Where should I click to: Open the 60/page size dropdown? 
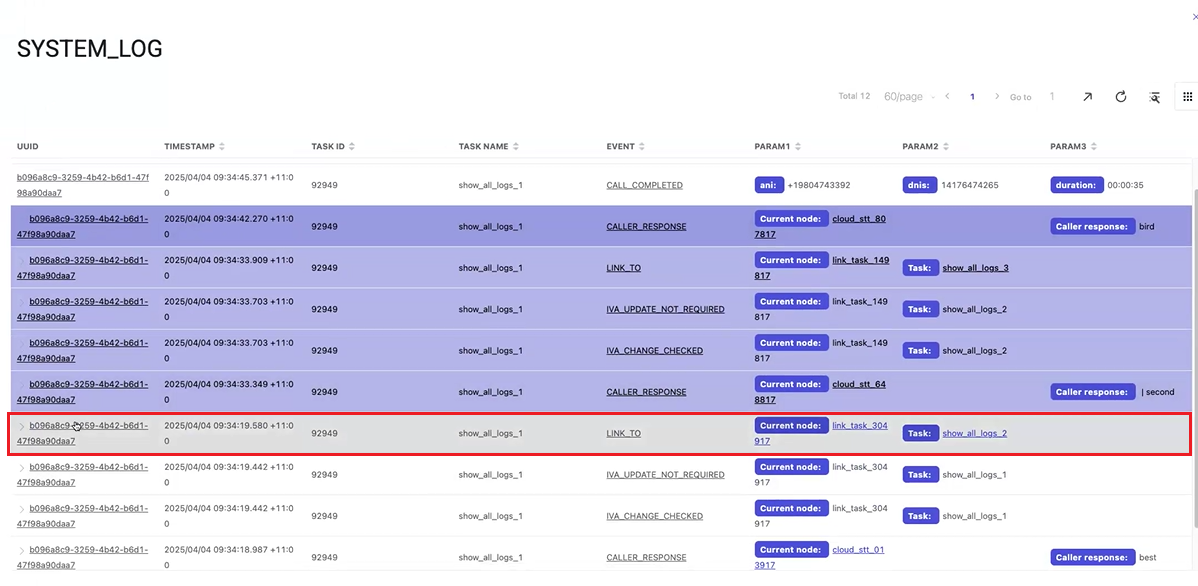(909, 97)
